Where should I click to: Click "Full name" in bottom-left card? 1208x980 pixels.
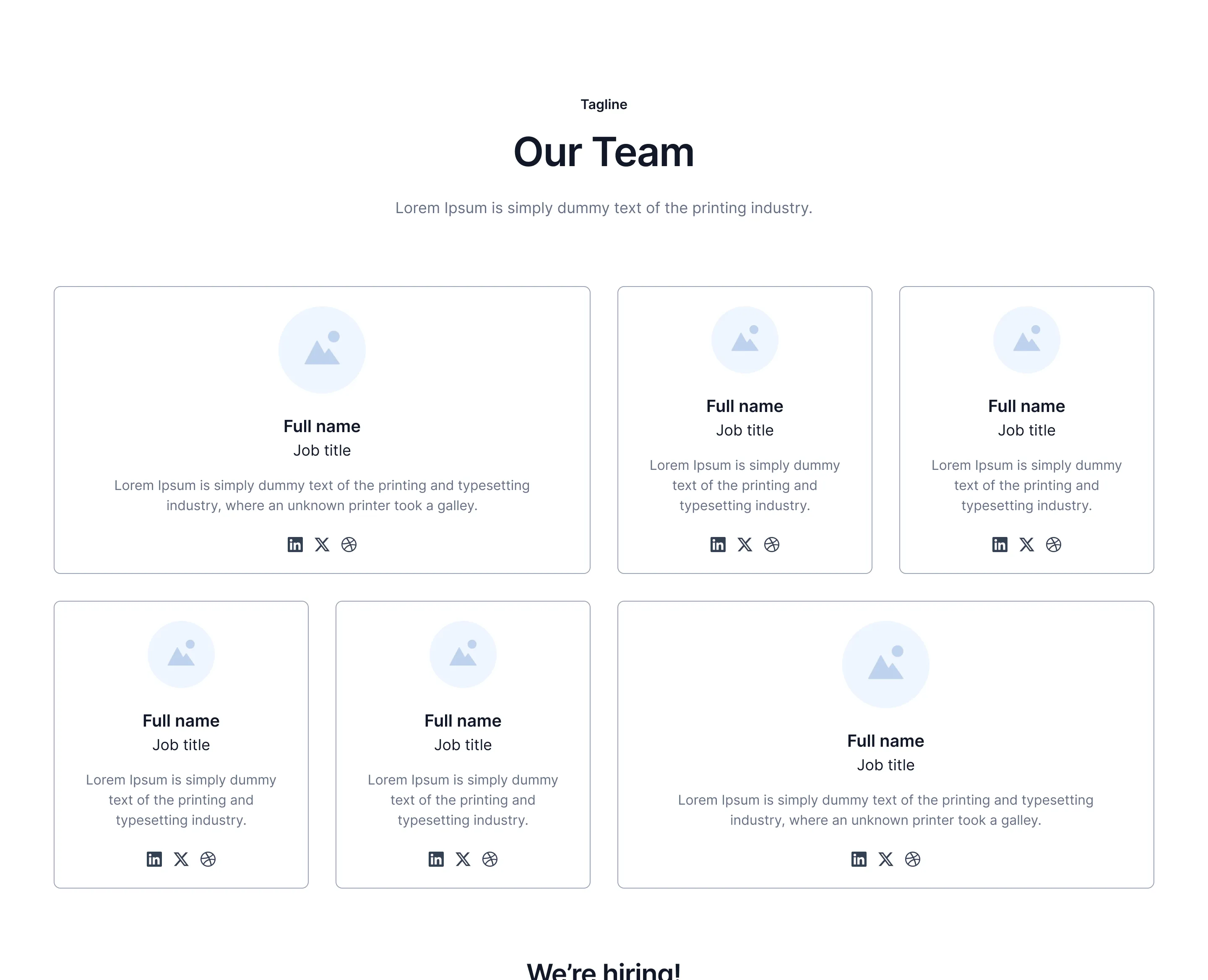[x=181, y=720]
